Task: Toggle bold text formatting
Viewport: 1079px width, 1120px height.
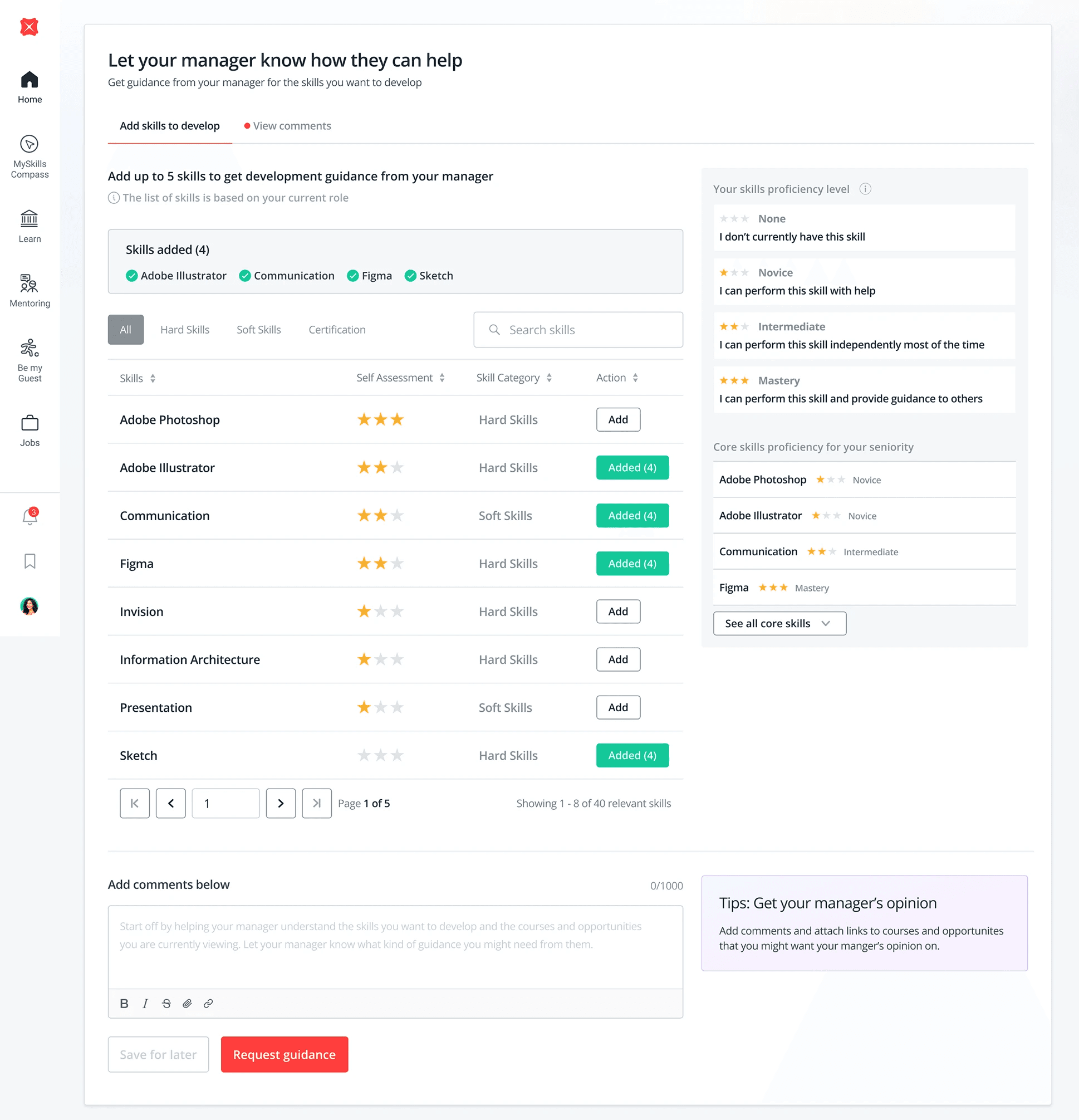Action: tap(124, 1004)
